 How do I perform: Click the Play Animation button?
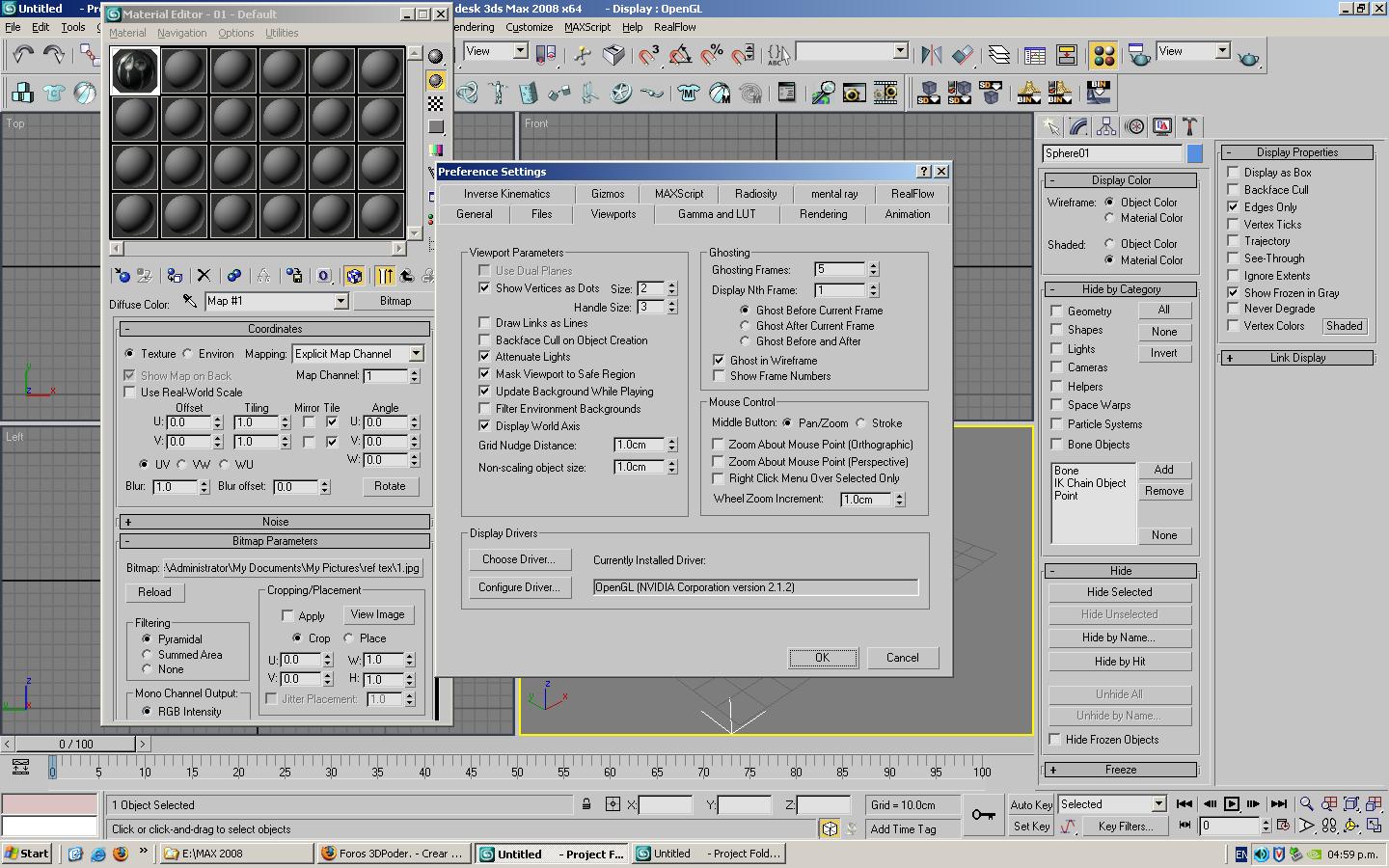tap(1231, 803)
